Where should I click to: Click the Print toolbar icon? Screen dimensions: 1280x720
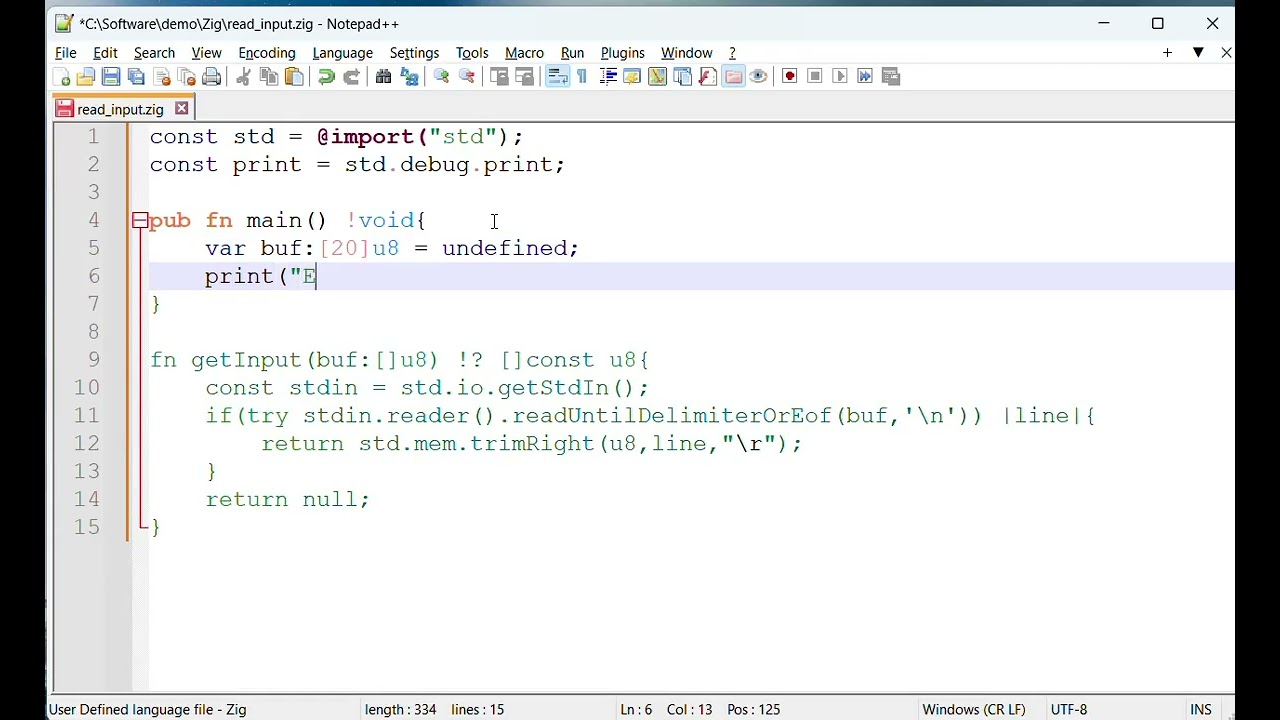pos(212,77)
